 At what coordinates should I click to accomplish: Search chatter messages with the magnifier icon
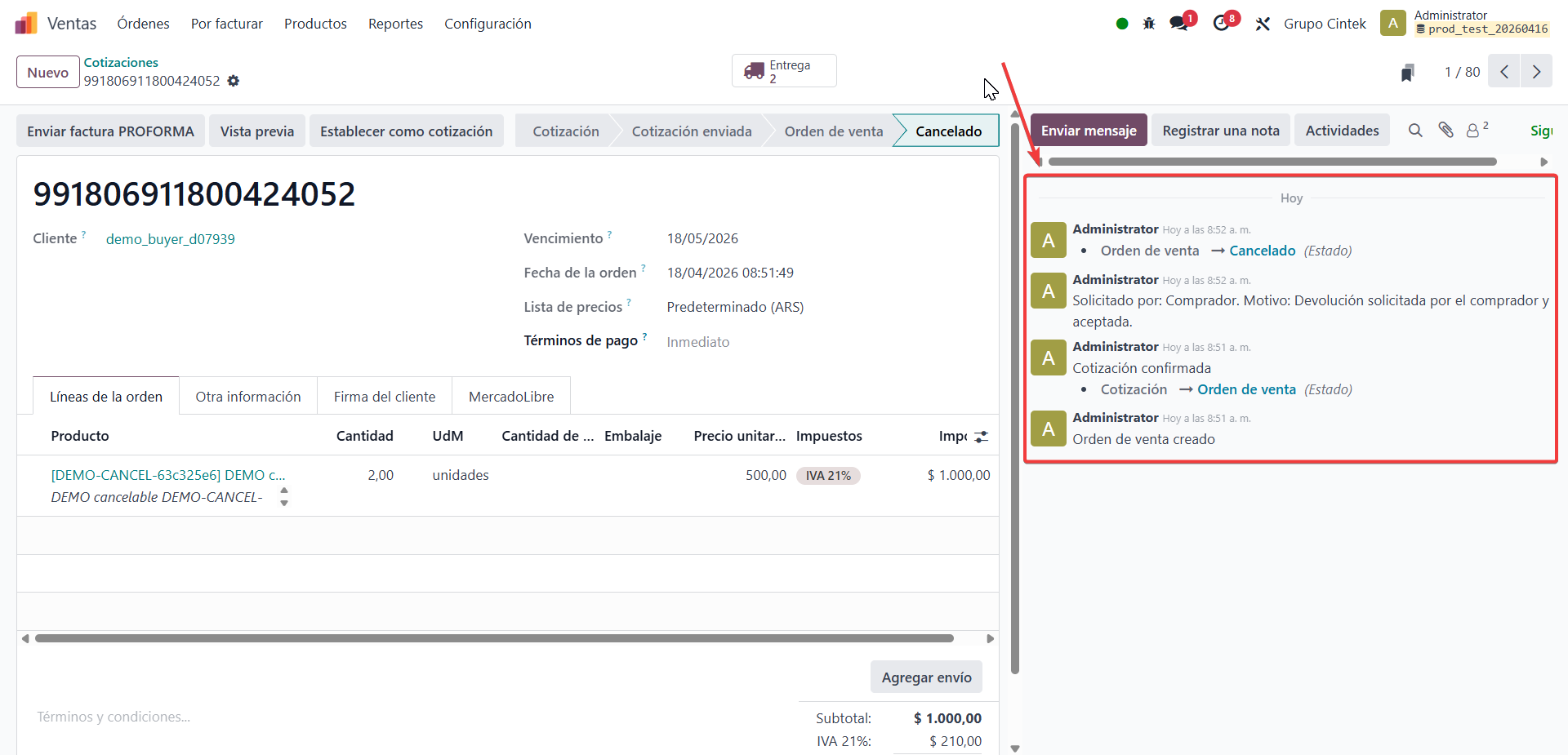click(1415, 131)
